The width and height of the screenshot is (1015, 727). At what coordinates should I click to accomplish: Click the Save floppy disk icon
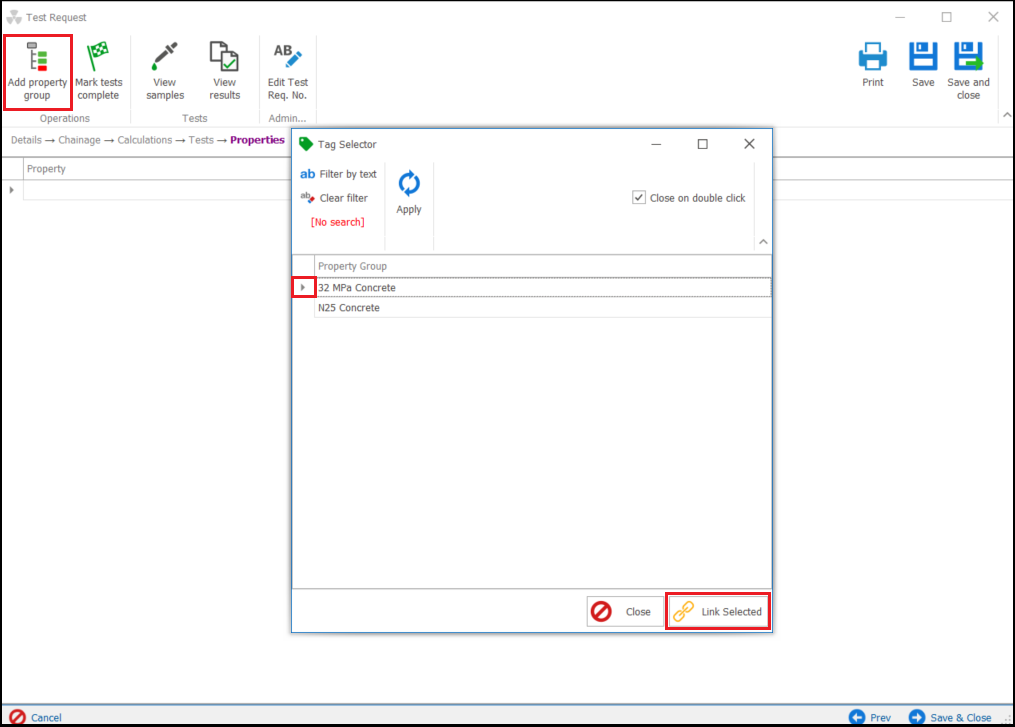[922, 57]
